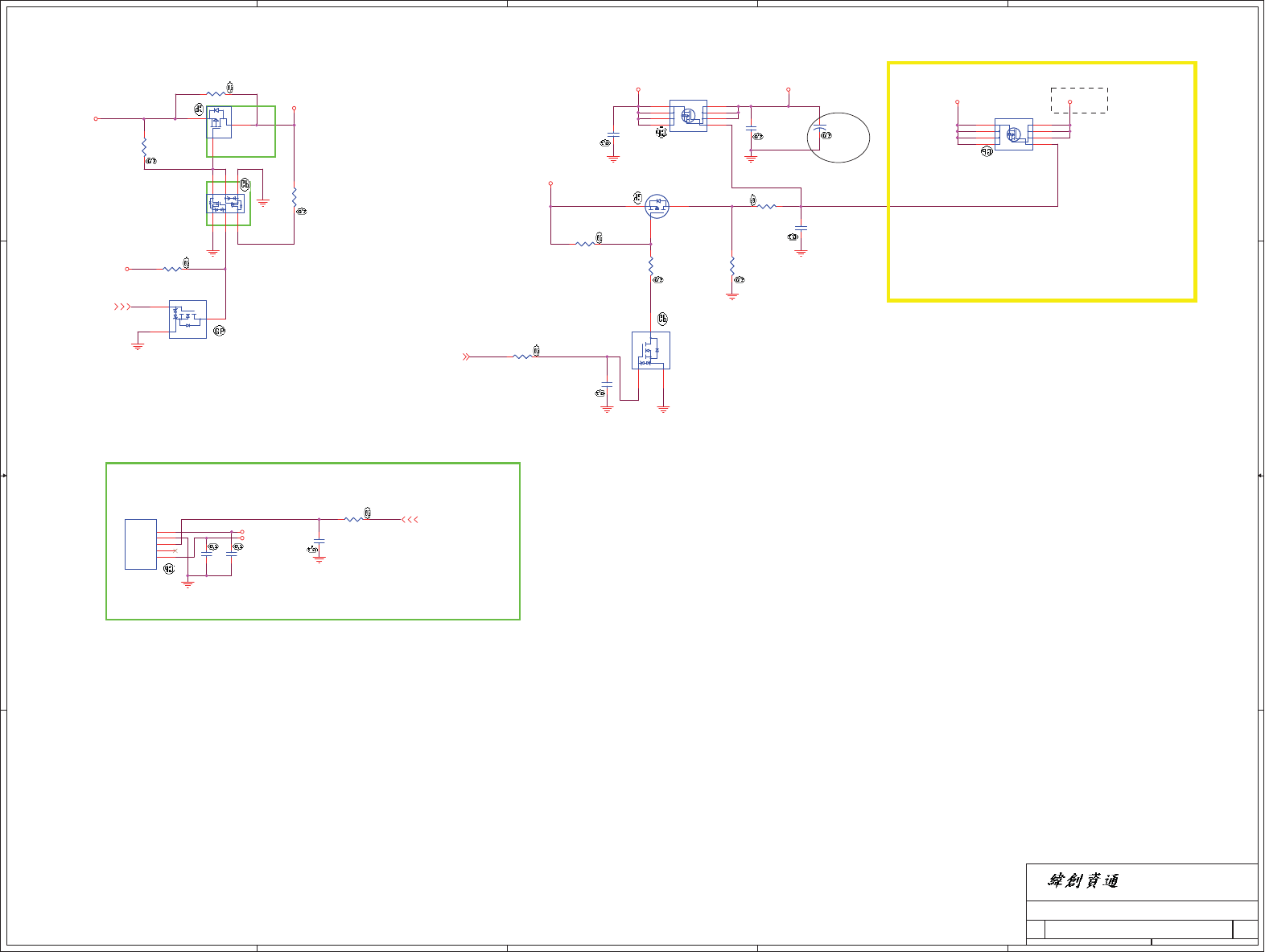Select the horizontal resistor feeding the circular MOSFET gate

[x=585, y=244]
